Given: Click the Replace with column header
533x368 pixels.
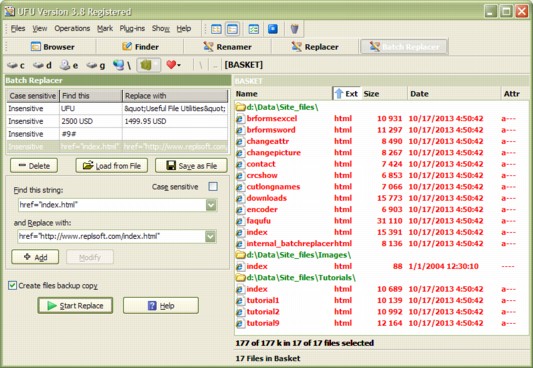Looking at the screenshot, I should pyautogui.click(x=175, y=96).
